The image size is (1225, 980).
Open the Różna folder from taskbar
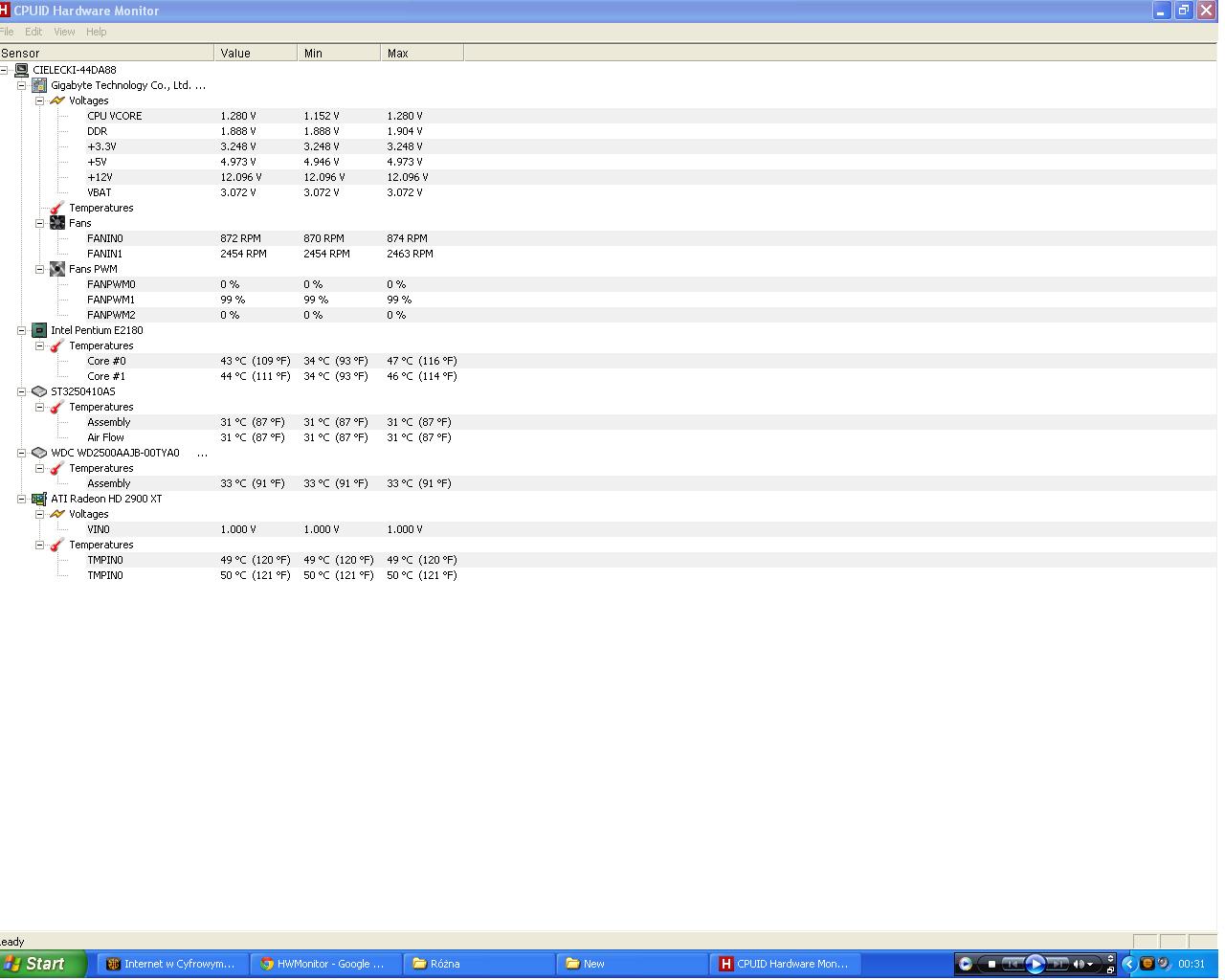coord(479,964)
